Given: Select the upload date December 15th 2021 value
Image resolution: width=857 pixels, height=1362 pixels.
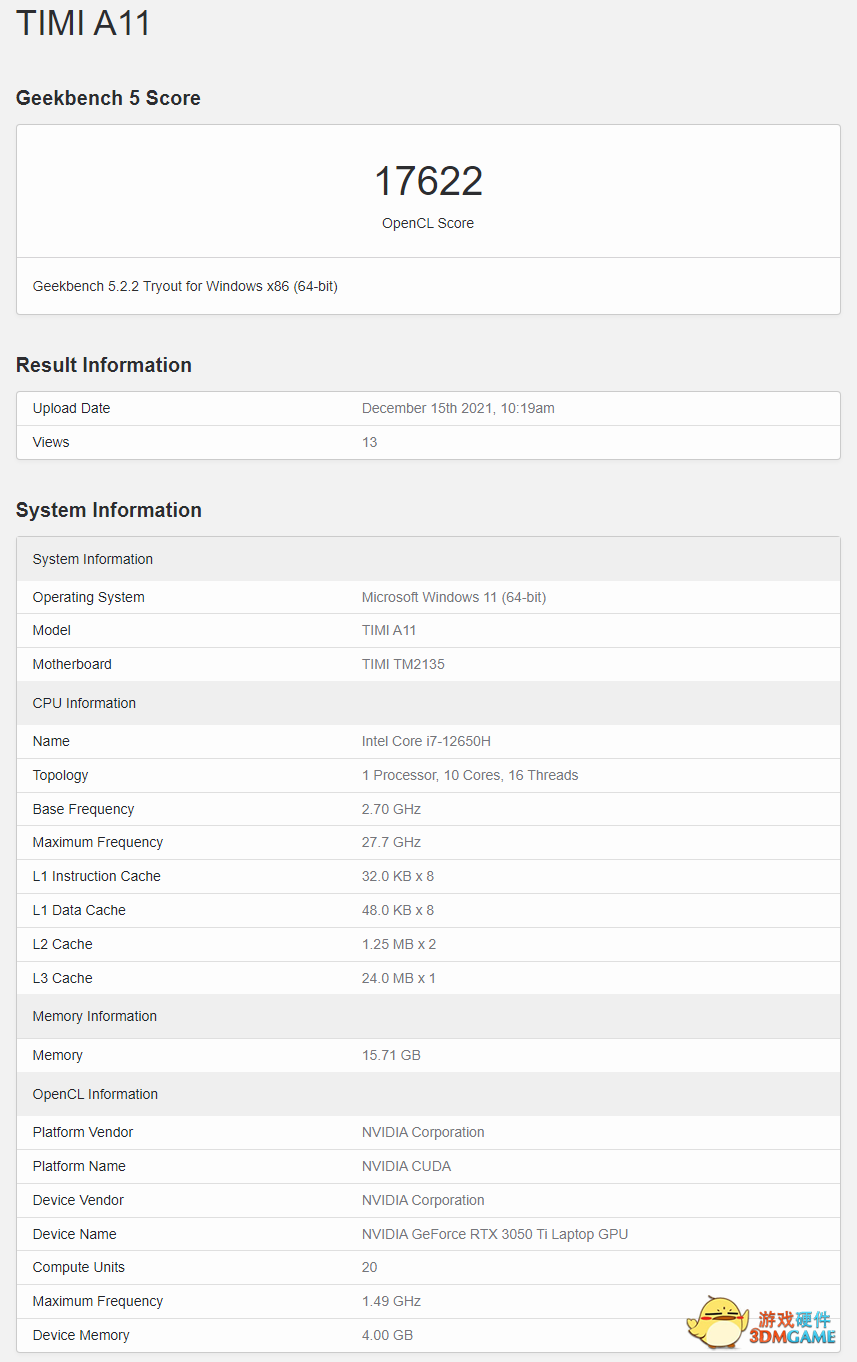Looking at the screenshot, I should [x=458, y=408].
